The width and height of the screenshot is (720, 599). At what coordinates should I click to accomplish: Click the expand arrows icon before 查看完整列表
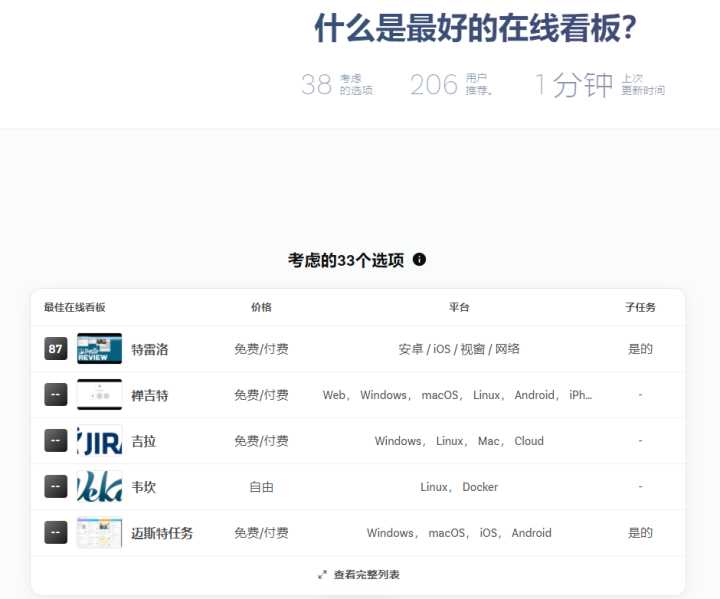[x=322, y=575]
